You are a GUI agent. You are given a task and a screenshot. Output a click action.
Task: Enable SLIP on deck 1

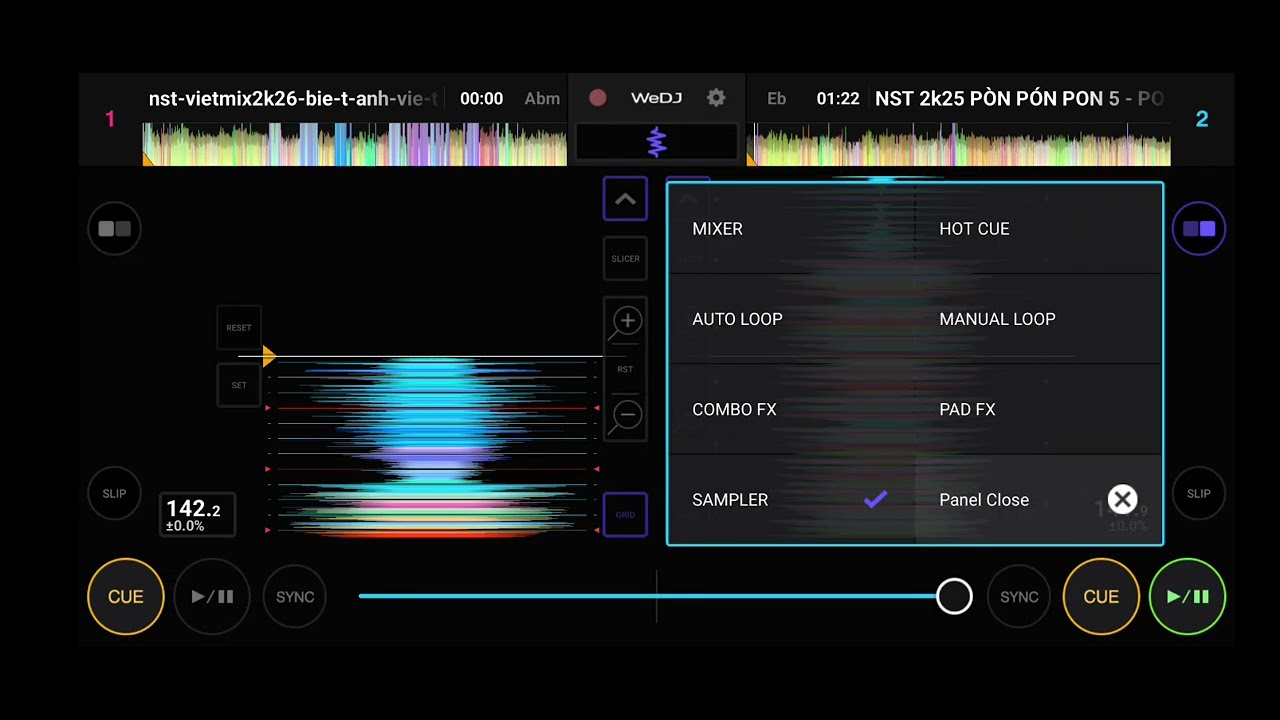(115, 494)
